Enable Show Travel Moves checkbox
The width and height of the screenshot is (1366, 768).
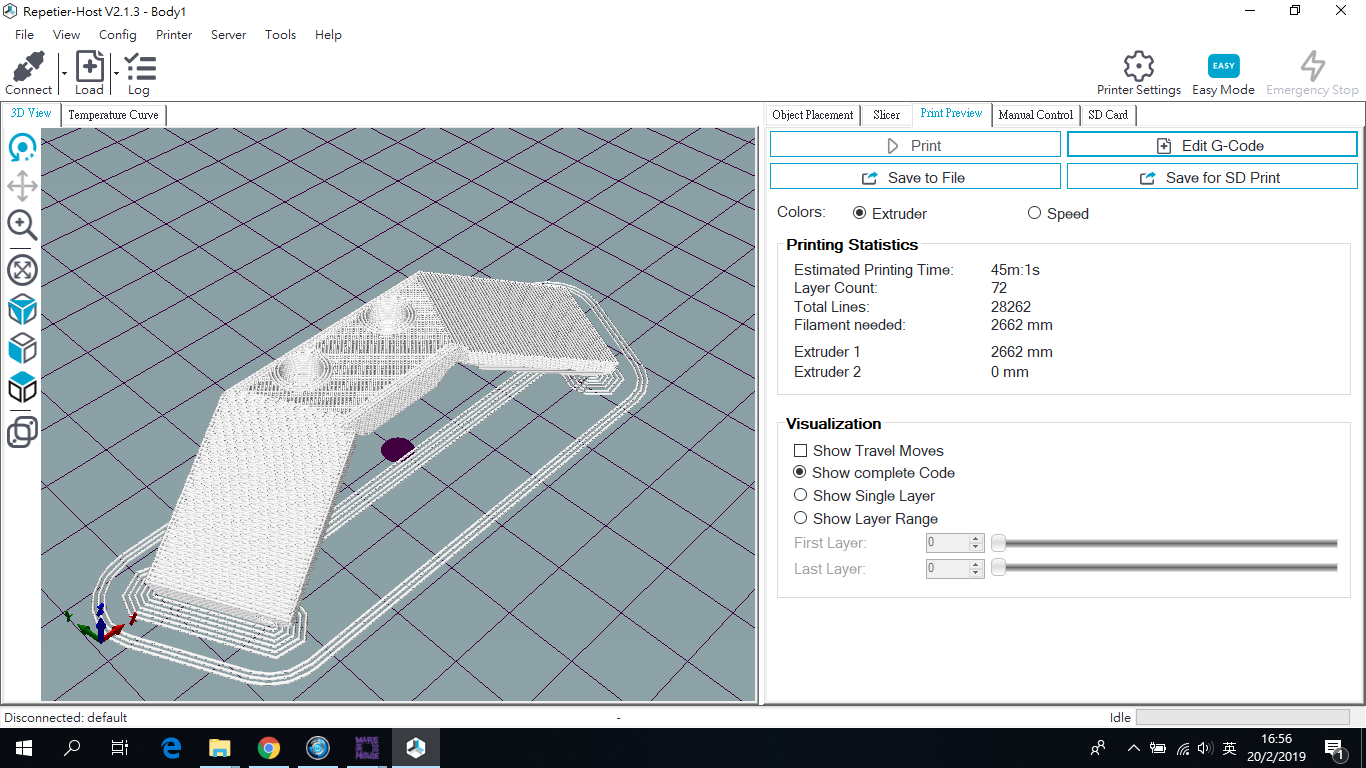coord(800,451)
